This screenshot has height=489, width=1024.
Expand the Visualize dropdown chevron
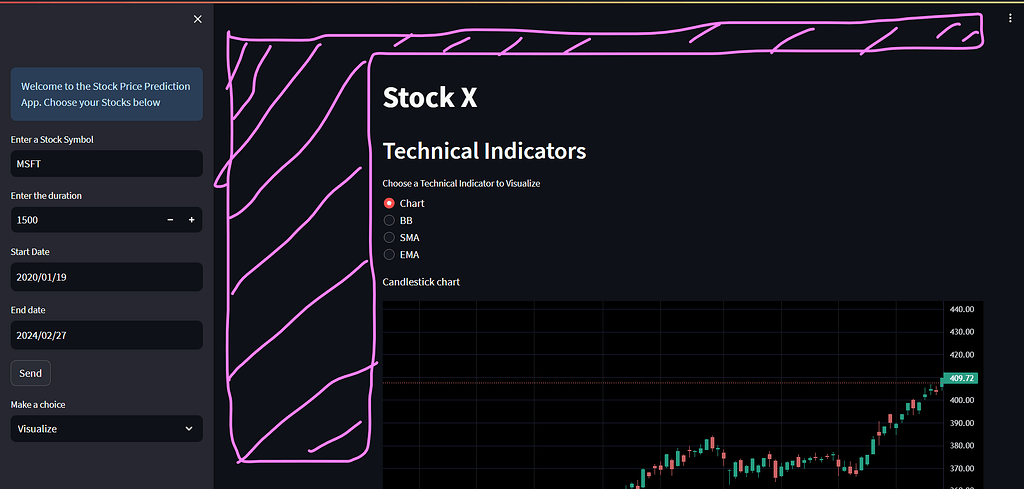(189, 429)
